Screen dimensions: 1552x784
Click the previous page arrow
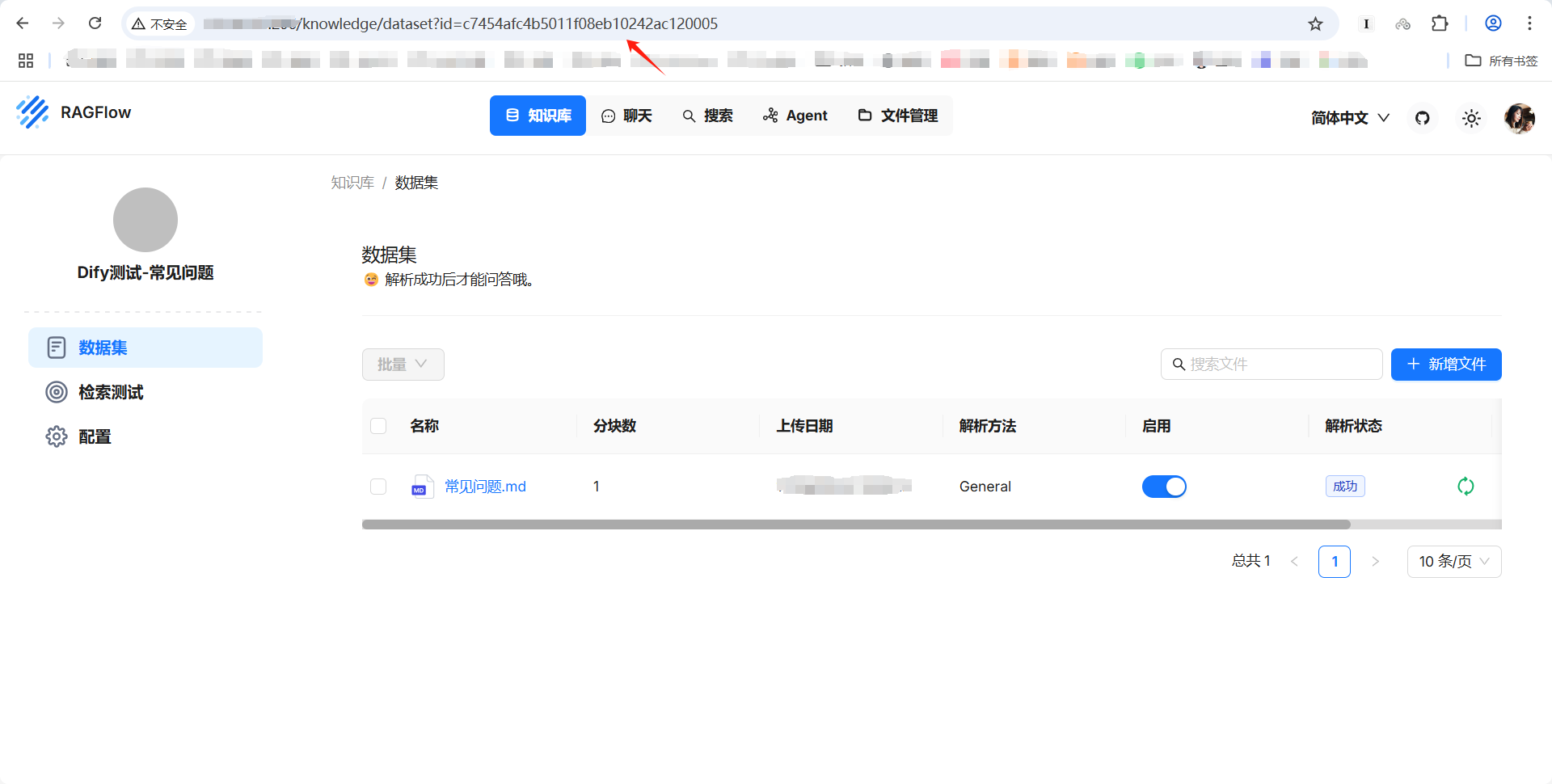coord(1294,562)
